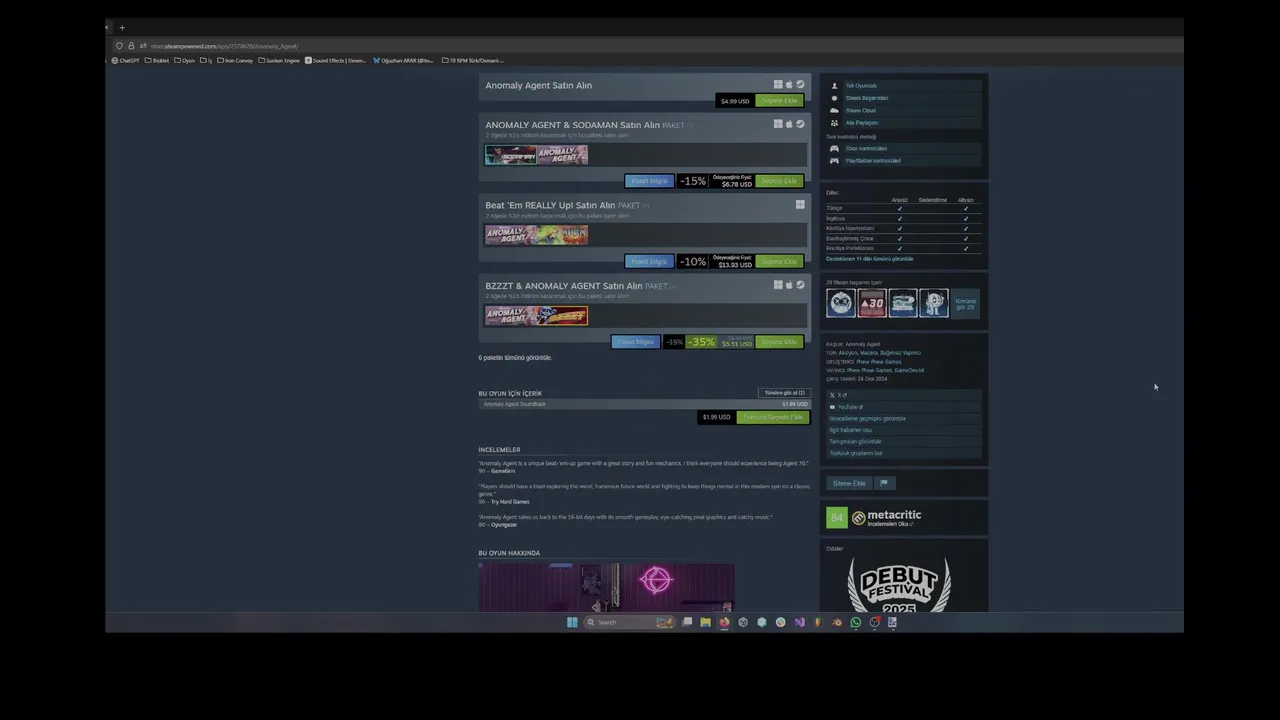Open a new browser tab with plus icon
Image resolution: width=1280 pixels, height=720 pixels.
click(122, 27)
